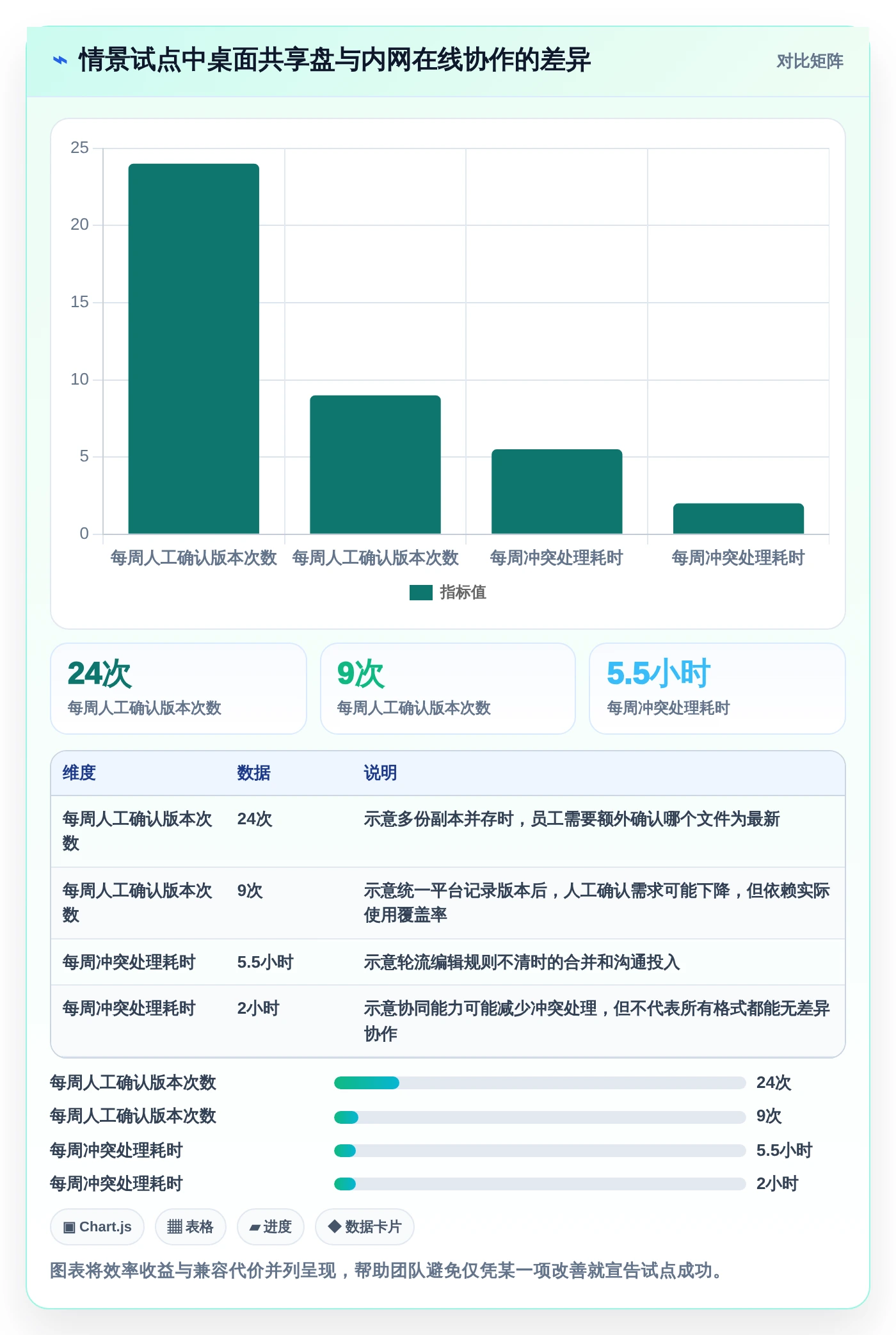Click the chart bar reaching 5.5

pos(557,492)
